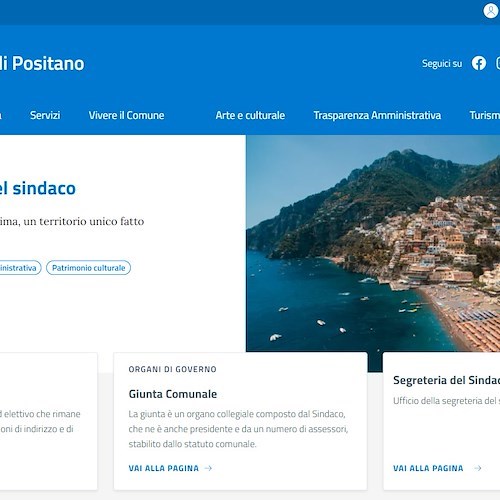Viewport: 500px width, 500px height.
Task: Click the Organi di governo category label
Action: pos(172,369)
